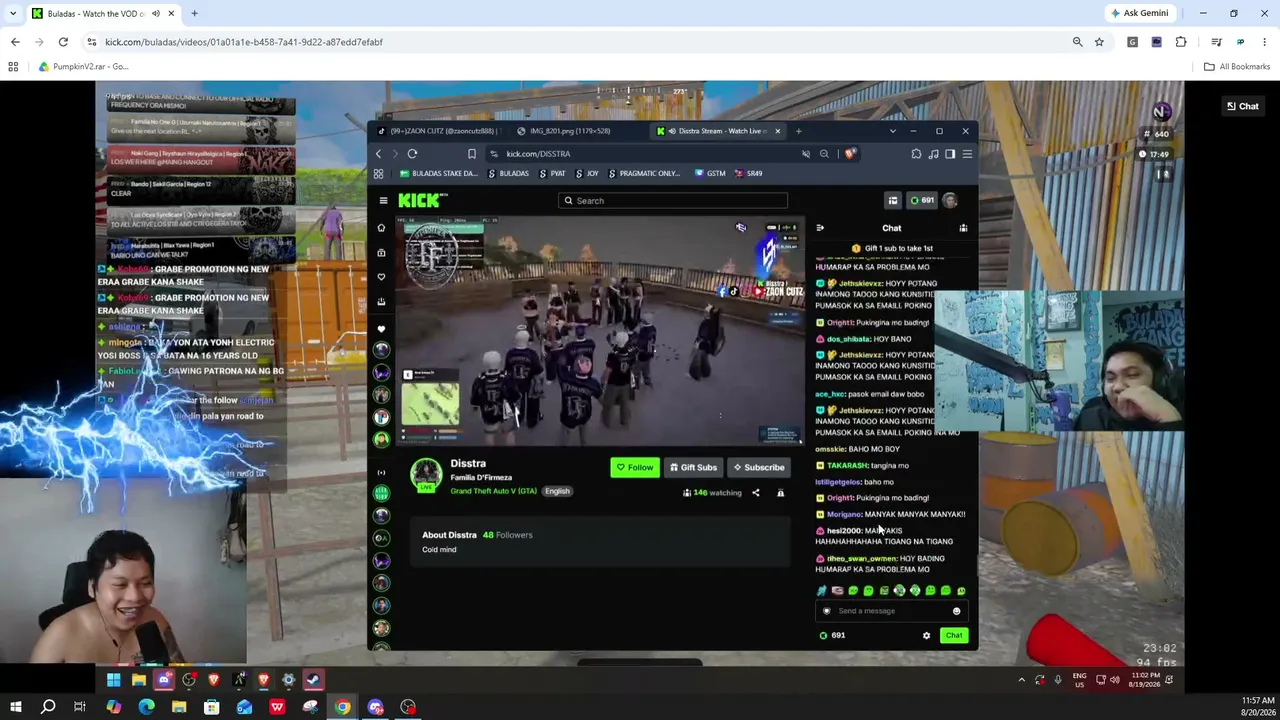1280x720 pixels.
Task: Expand the Kick sidebar hamburger menu
Action: pyautogui.click(x=383, y=201)
